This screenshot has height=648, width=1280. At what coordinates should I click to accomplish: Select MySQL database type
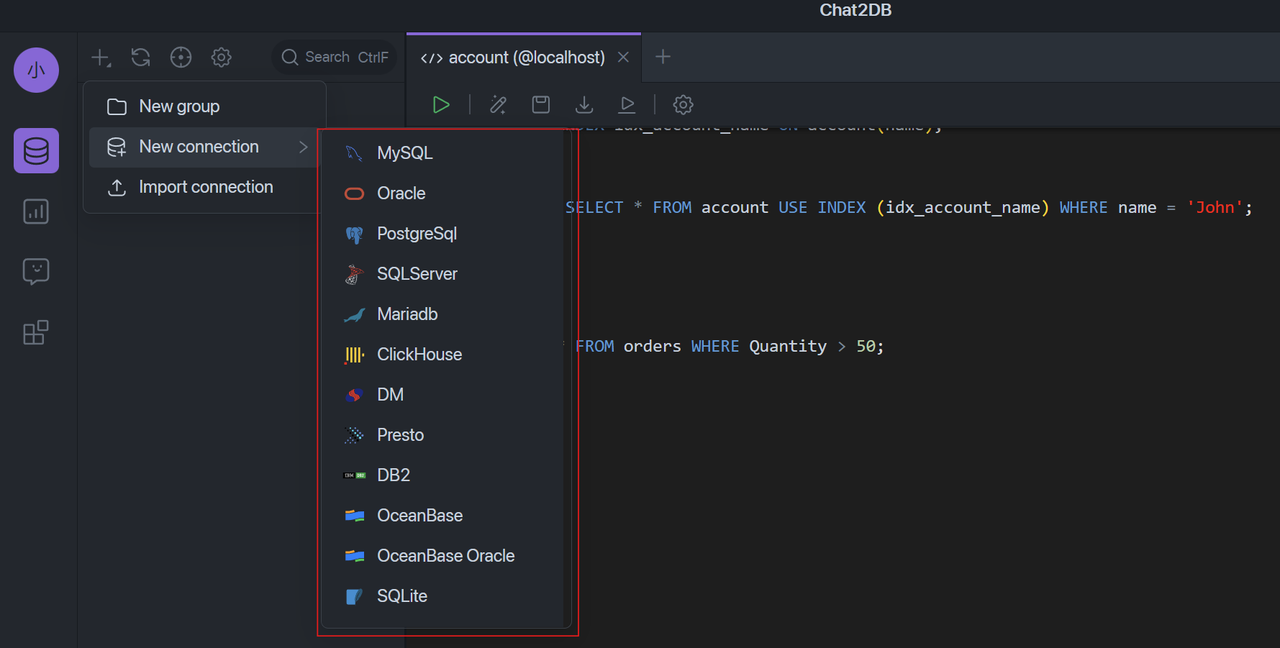[x=404, y=153]
